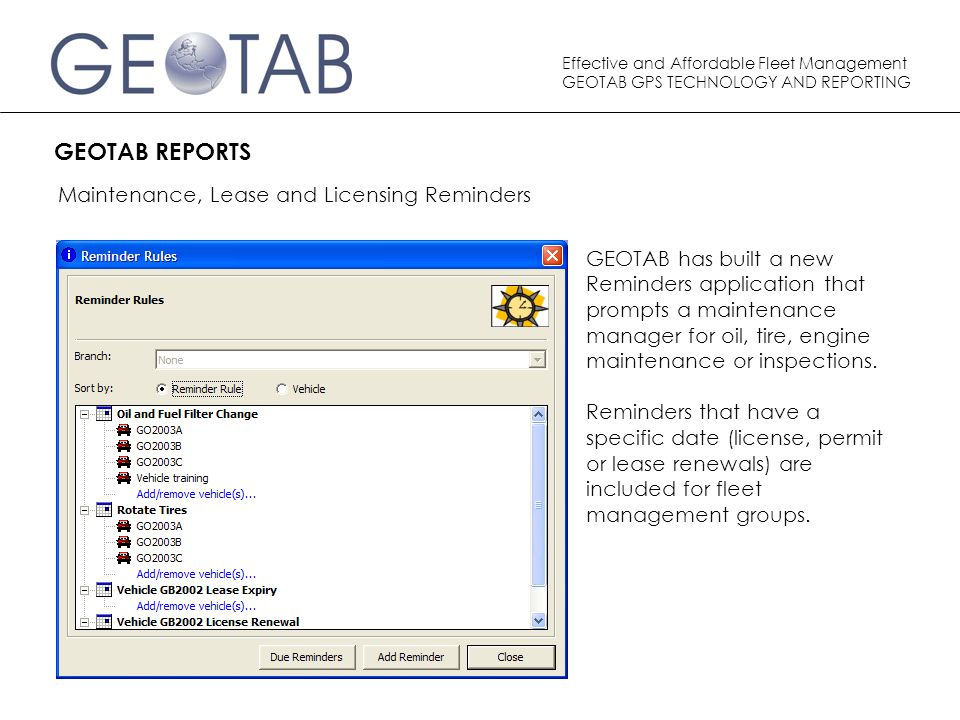Open Add/remove vehicle(s) under Lease Expiry
The height and width of the screenshot is (720, 960).
click(x=196, y=606)
